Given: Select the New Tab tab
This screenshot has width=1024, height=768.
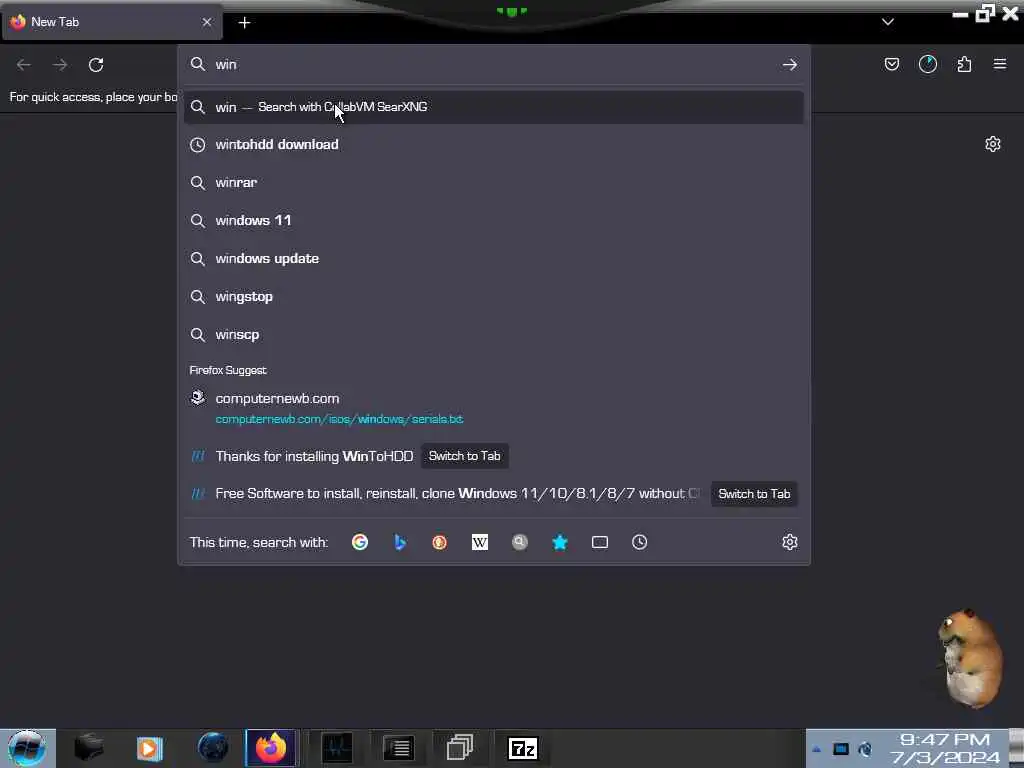Looking at the screenshot, I should (112, 22).
